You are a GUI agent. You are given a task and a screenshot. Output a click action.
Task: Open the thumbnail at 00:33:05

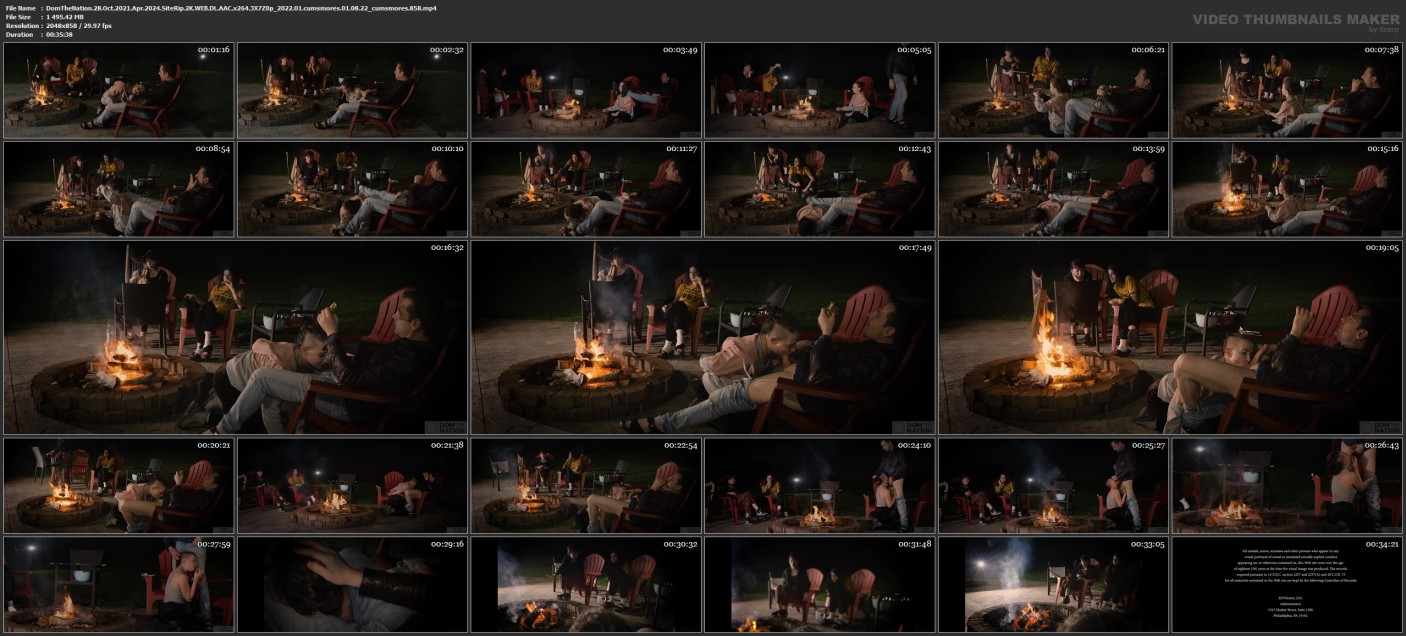(1053, 584)
